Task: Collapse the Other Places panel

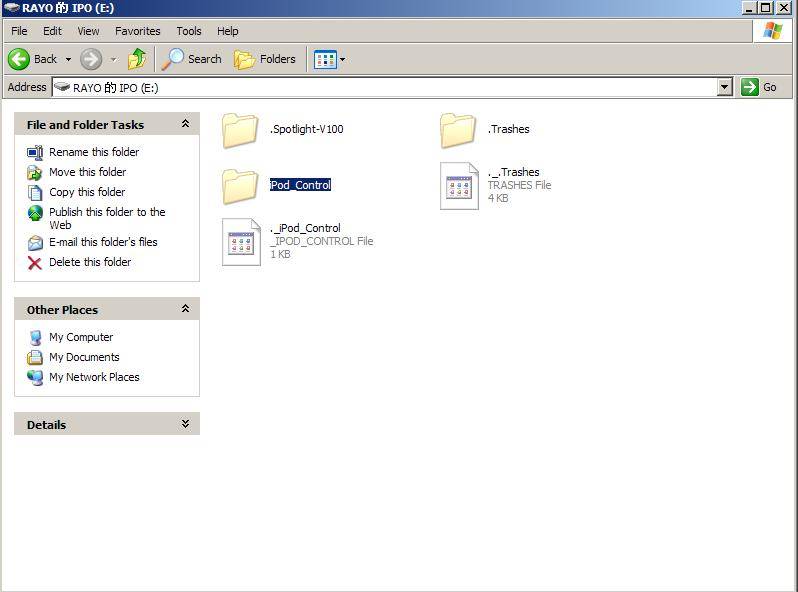Action: tap(185, 309)
